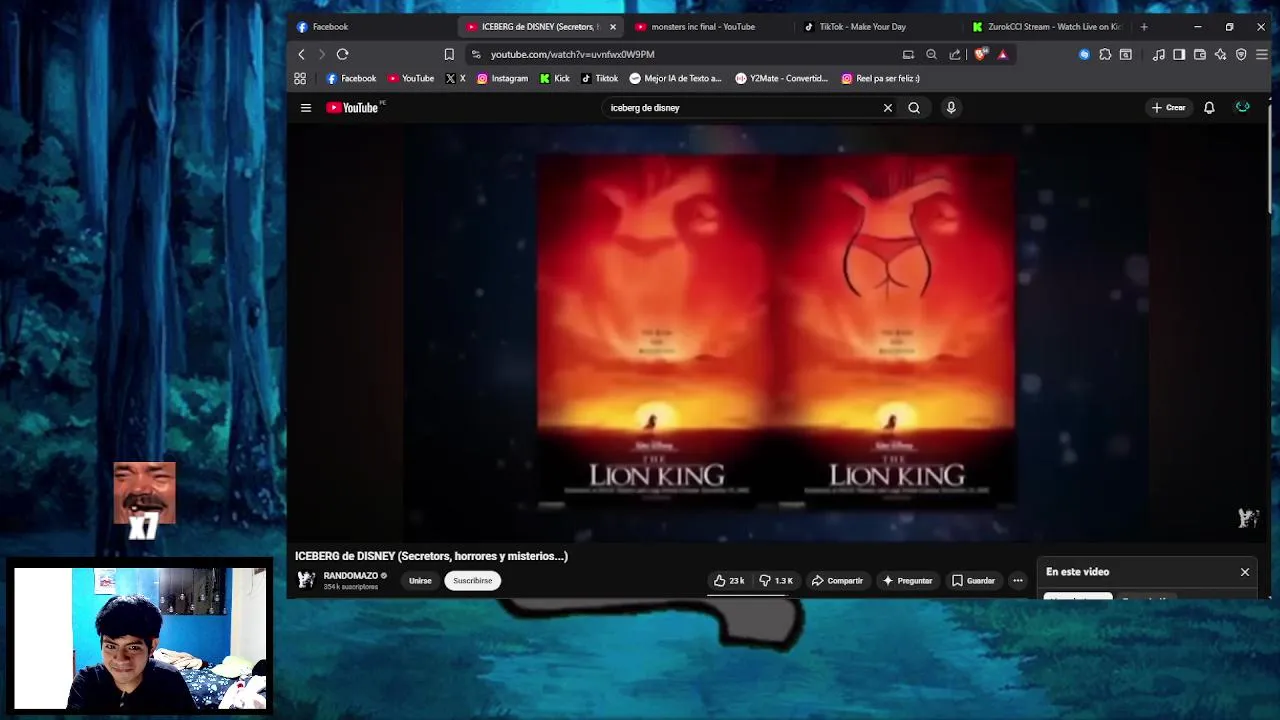Click the Suscribirse button
The image size is (1280, 720).
(x=472, y=581)
